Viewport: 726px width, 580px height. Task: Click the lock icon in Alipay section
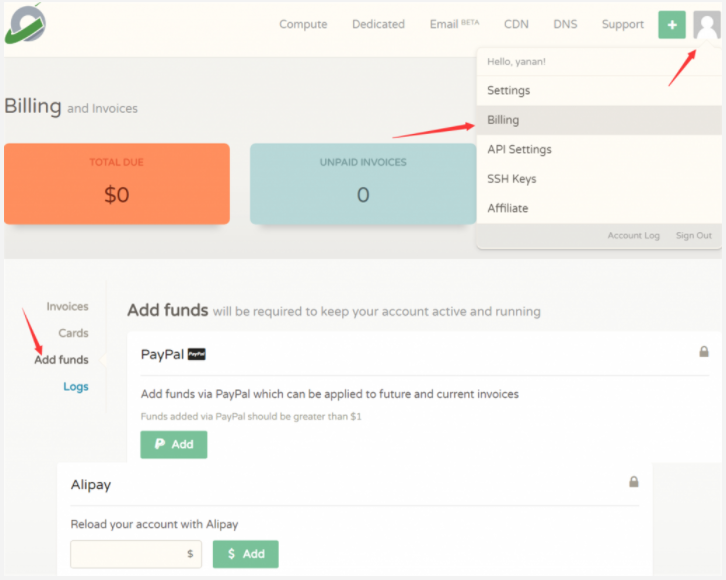(633, 482)
